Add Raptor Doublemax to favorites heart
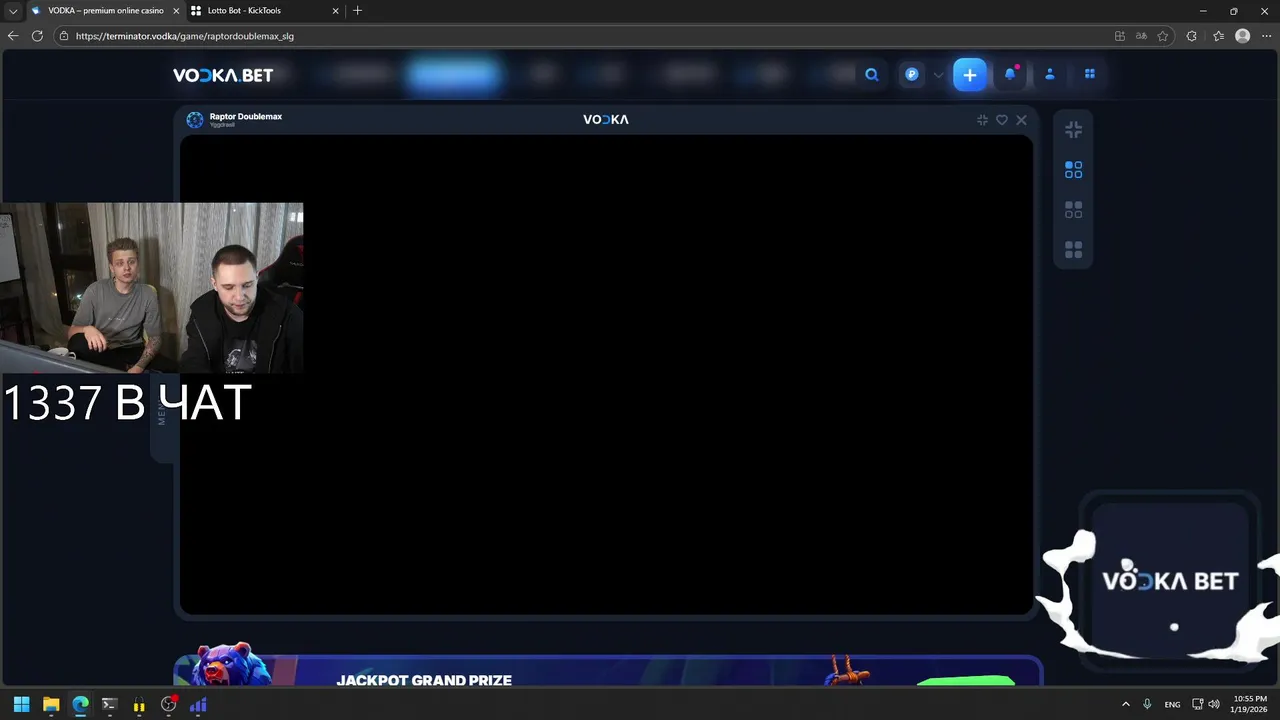This screenshot has height=720, width=1280. [1002, 120]
